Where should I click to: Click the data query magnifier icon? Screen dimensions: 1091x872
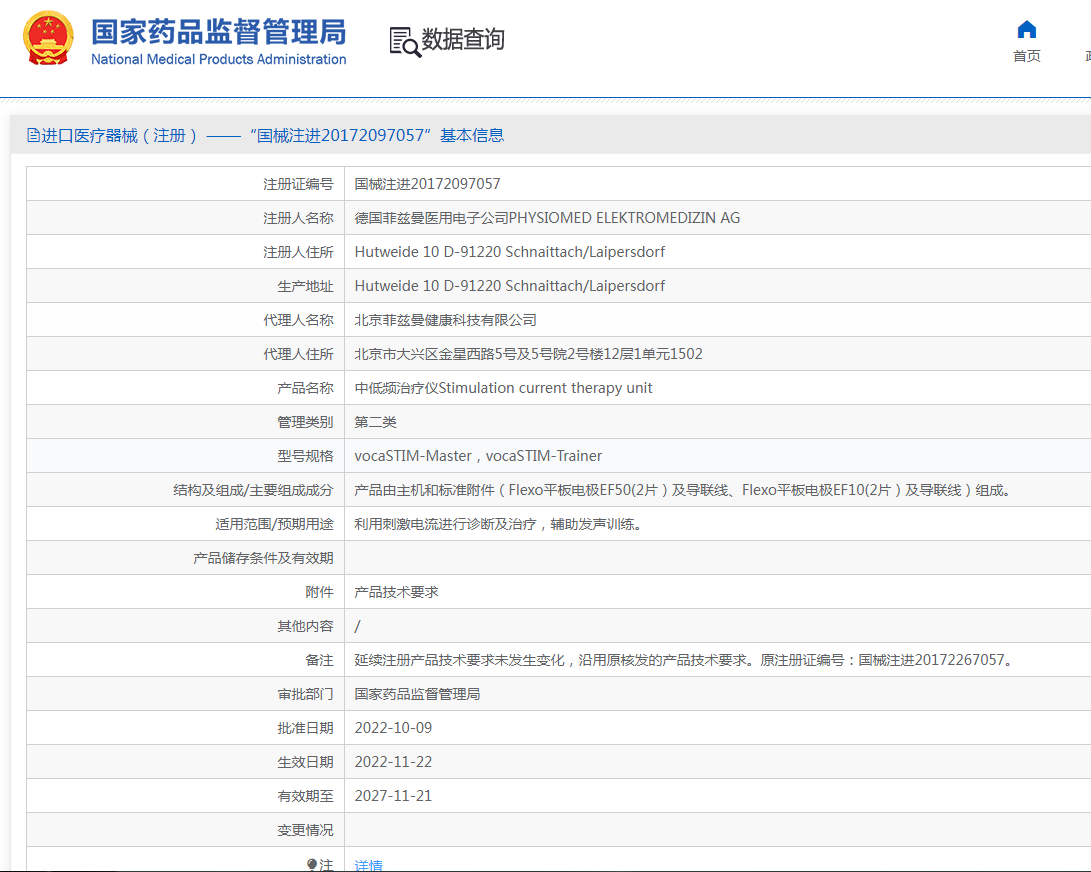point(405,42)
